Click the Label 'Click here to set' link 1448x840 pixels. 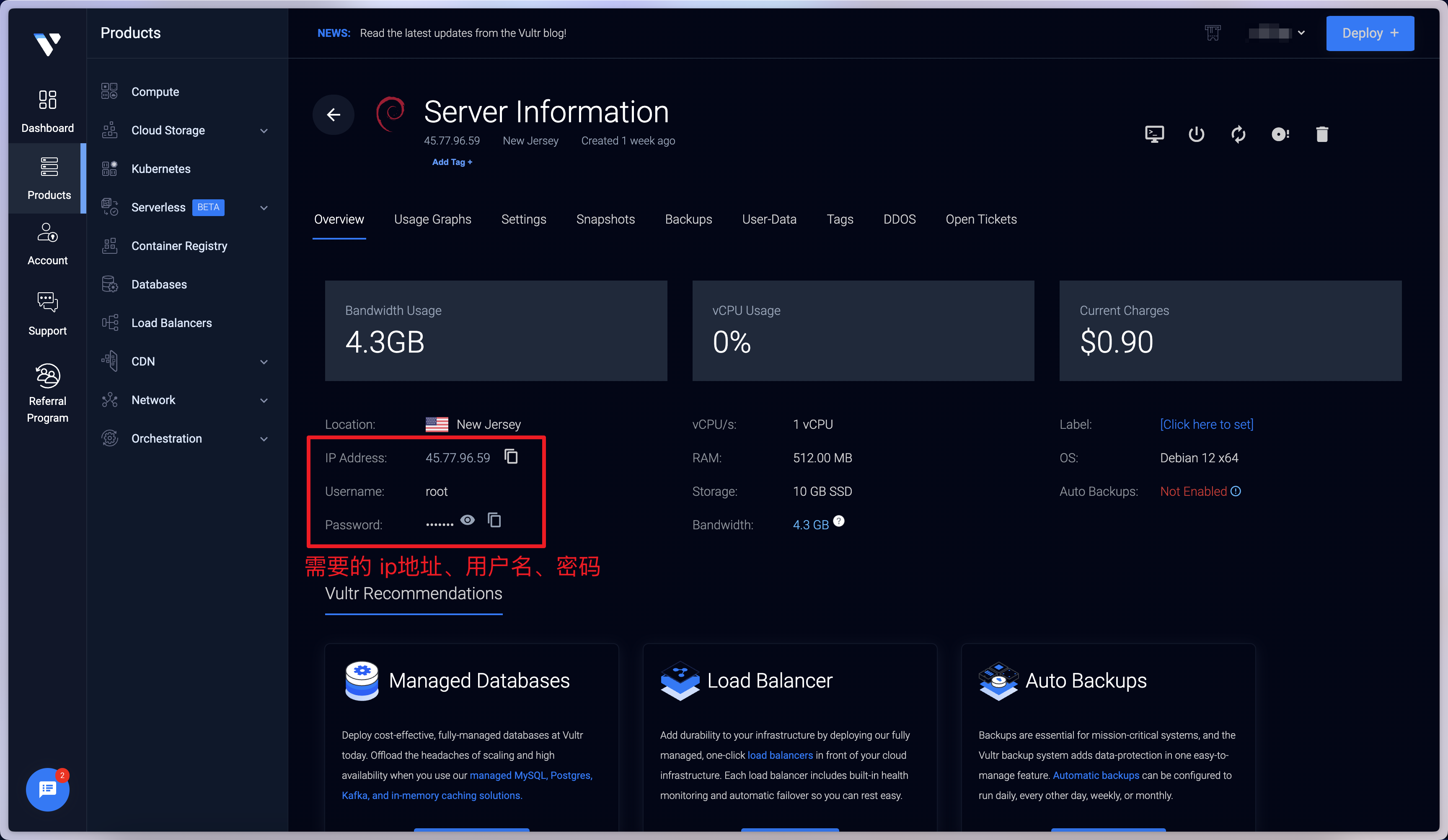pos(1206,424)
